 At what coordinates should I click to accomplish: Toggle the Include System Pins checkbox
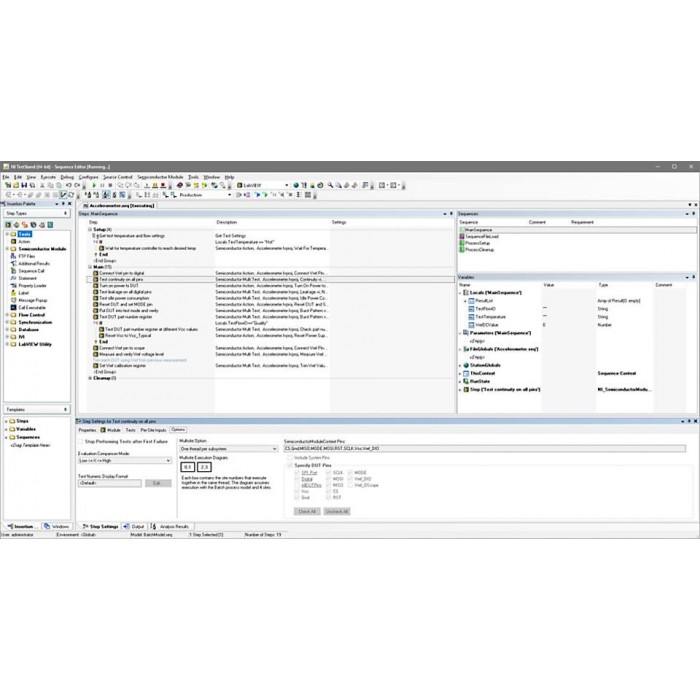(289, 458)
